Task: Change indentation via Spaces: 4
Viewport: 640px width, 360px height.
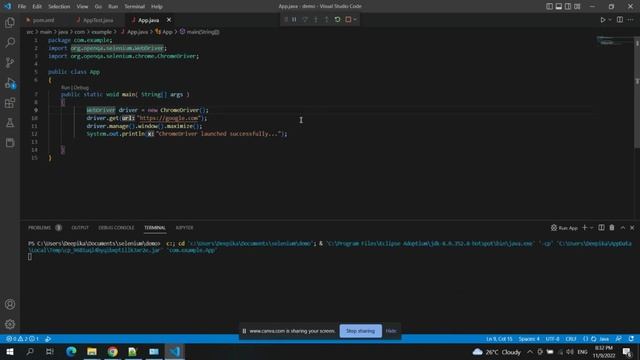Action: [529, 339]
